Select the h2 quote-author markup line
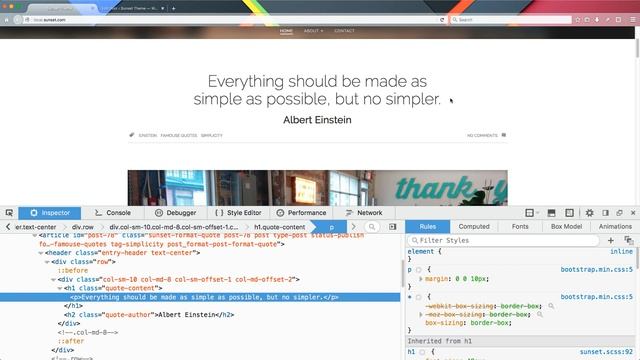 tap(149, 315)
